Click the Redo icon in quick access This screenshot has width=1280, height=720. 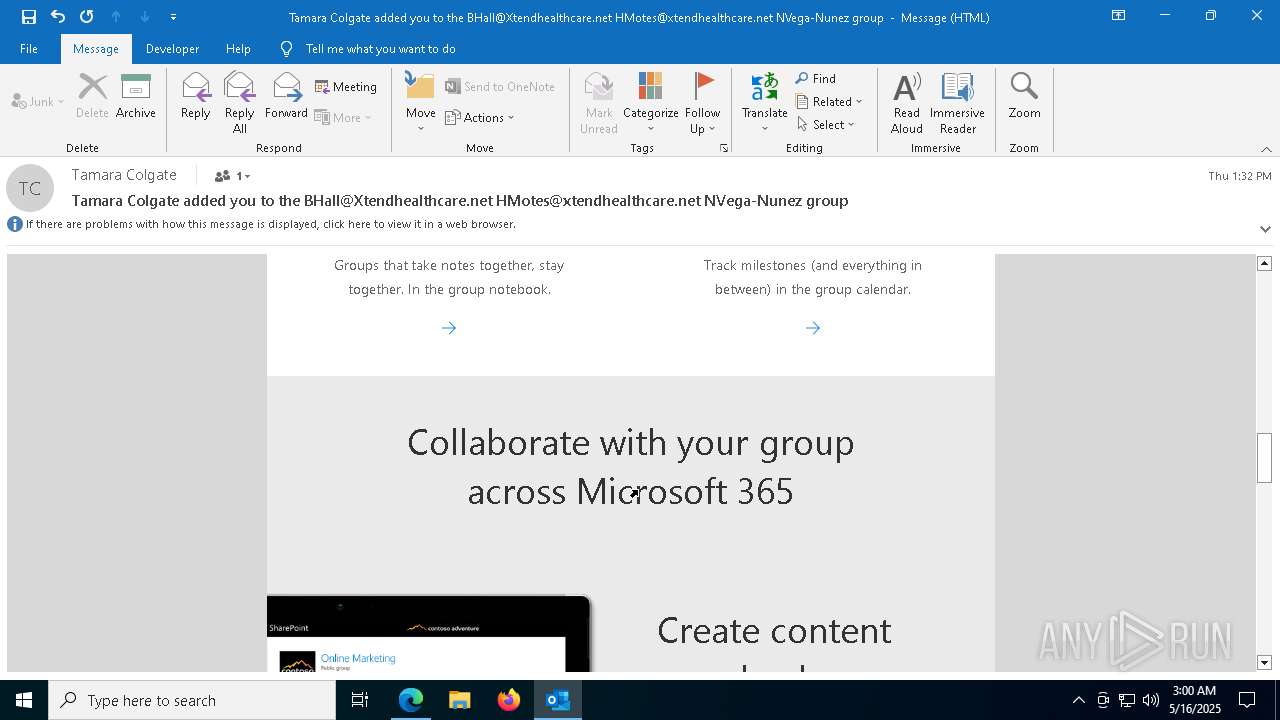[87, 16]
